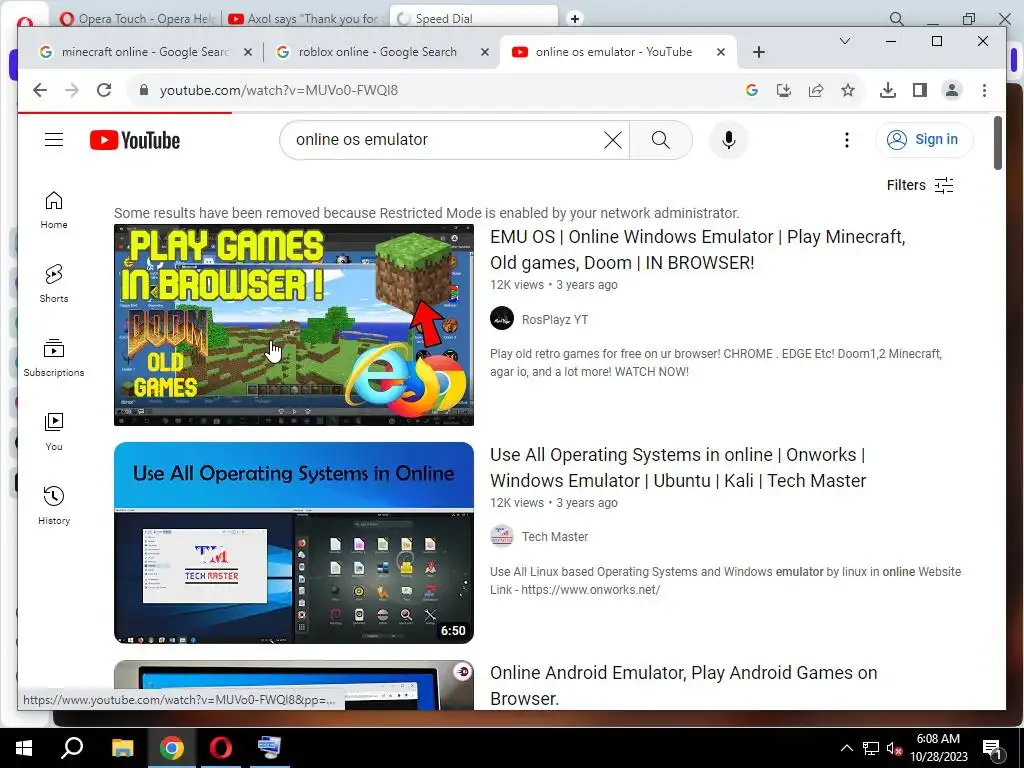This screenshot has width=1024, height=768.
Task: Click the Sign in button
Action: point(923,140)
